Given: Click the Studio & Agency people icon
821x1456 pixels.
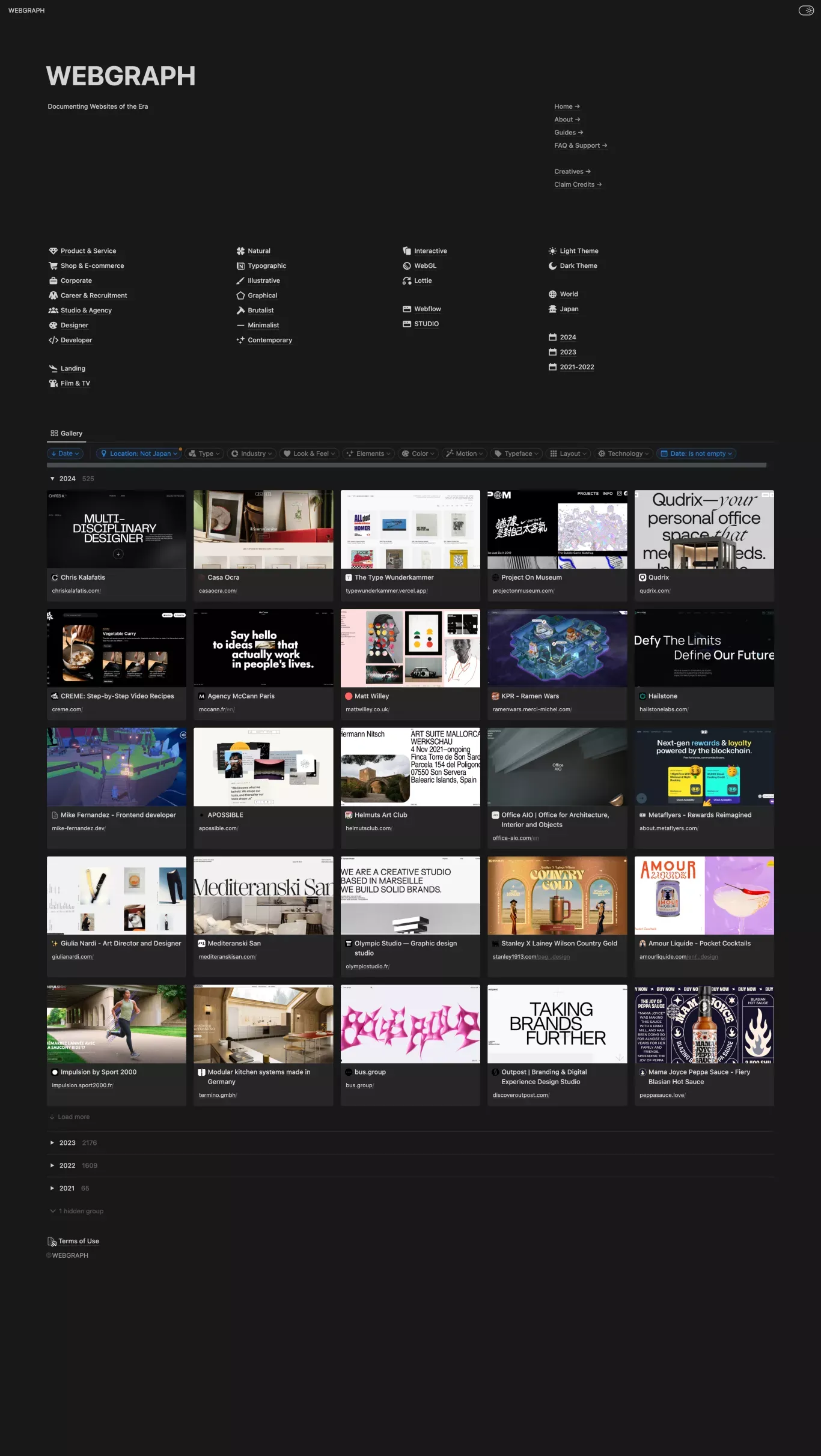Looking at the screenshot, I should click(53, 311).
